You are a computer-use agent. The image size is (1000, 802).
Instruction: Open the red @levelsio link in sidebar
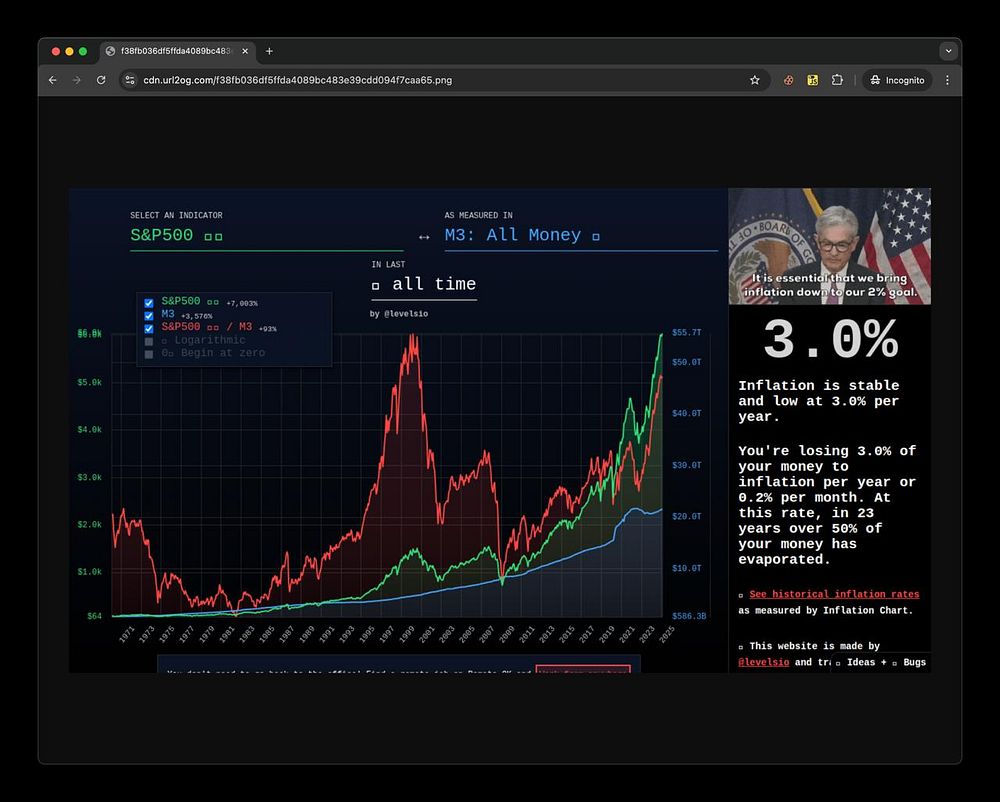(763, 662)
